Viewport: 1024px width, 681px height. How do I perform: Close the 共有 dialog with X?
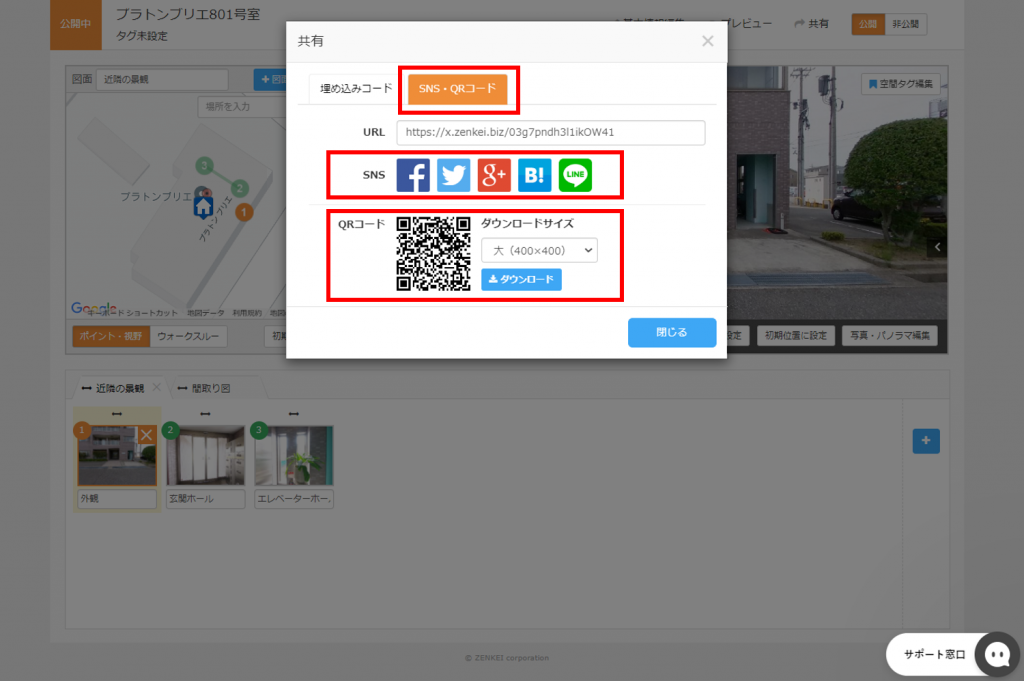point(707,41)
